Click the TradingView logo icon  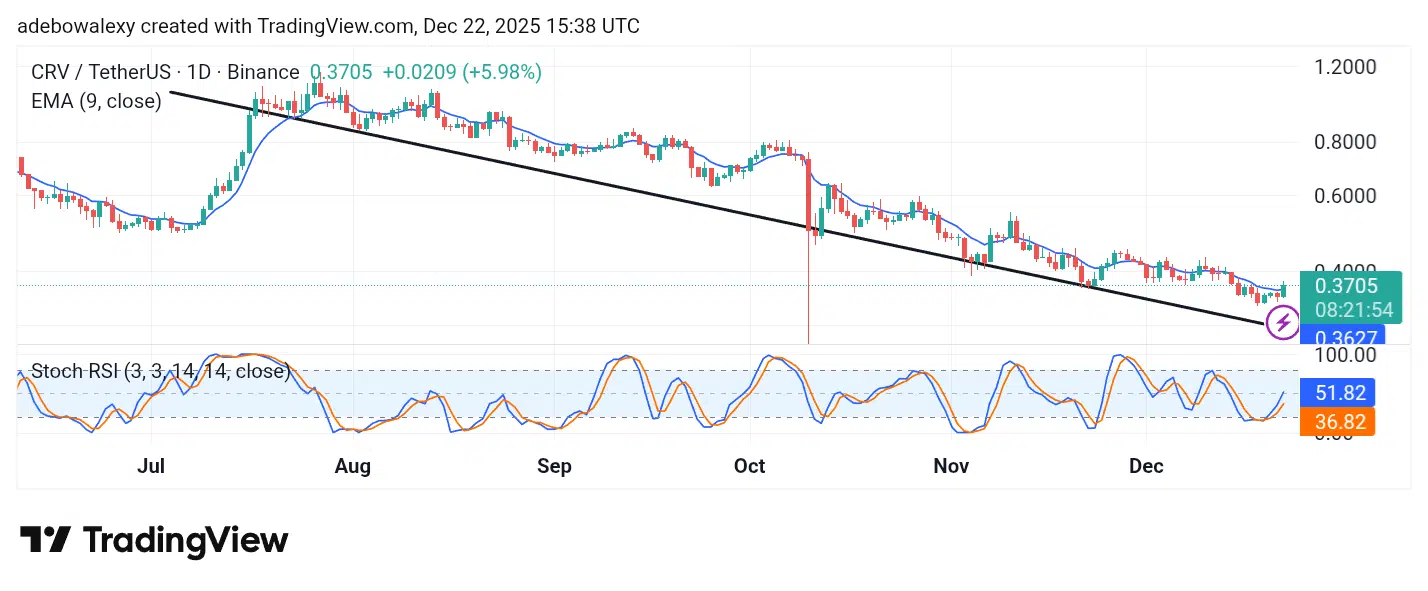[x=45, y=540]
